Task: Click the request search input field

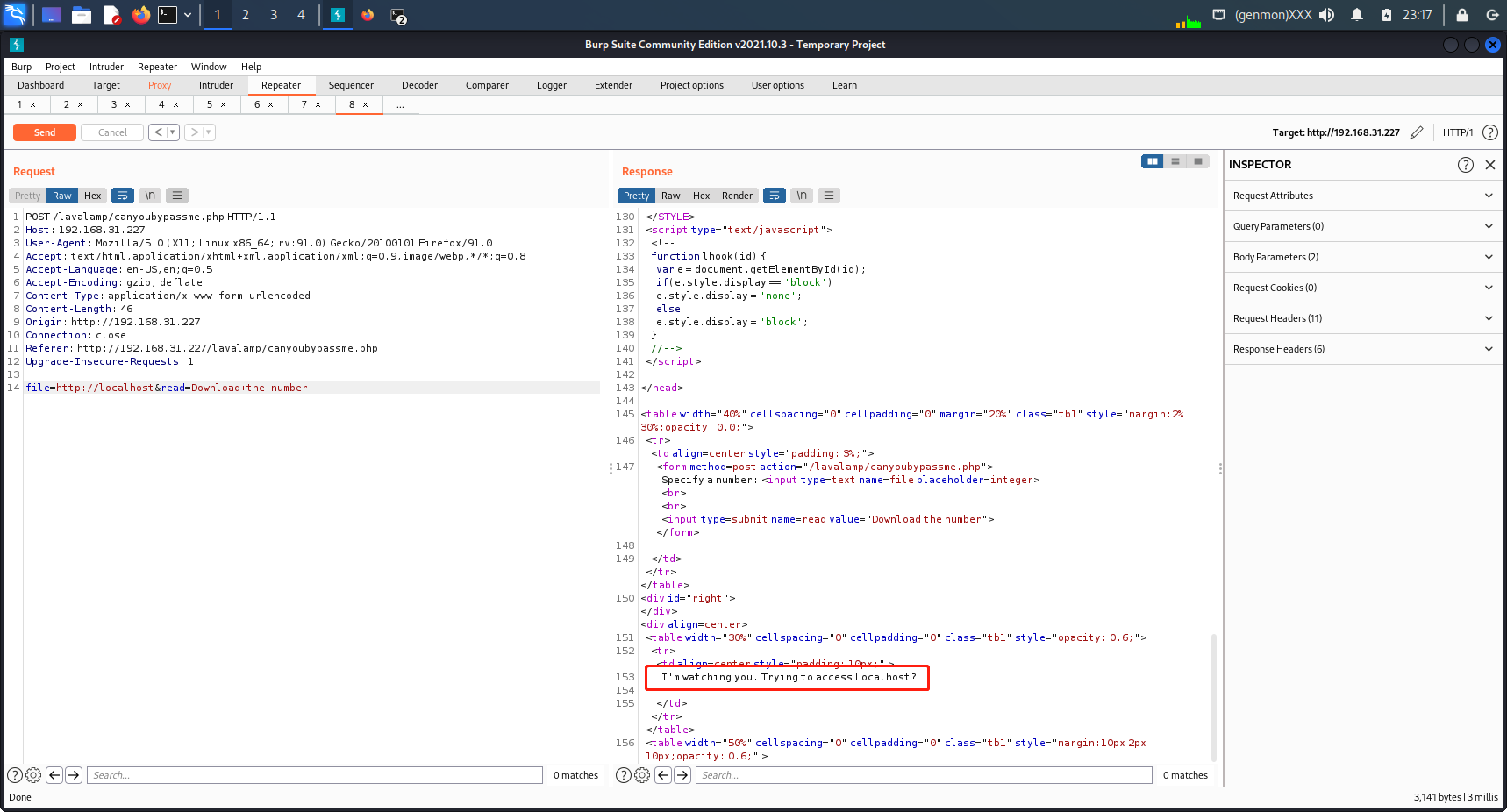Action: pos(315,775)
